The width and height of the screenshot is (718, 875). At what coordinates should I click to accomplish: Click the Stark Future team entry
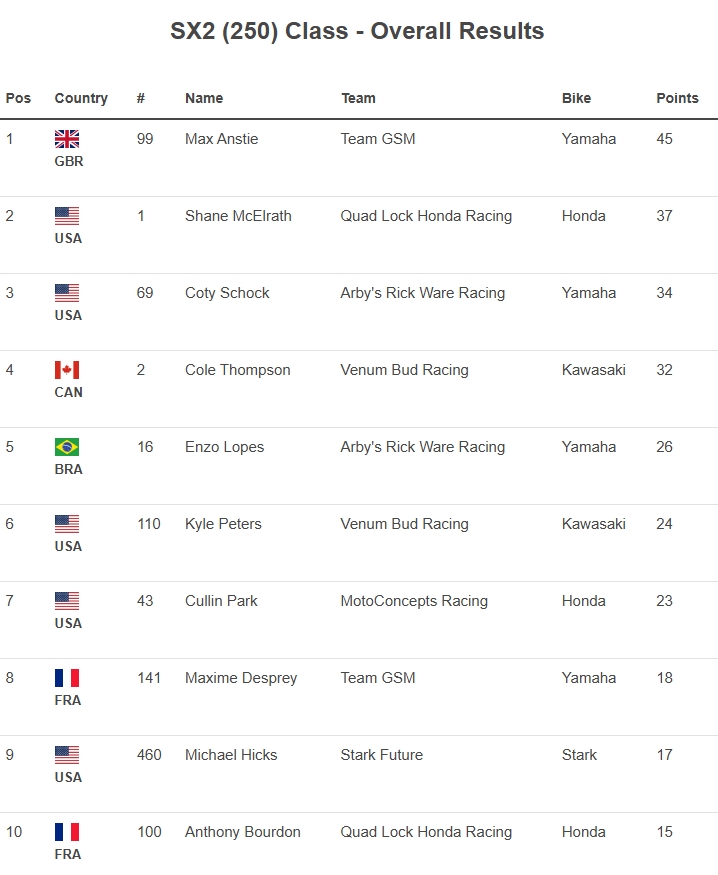click(381, 755)
